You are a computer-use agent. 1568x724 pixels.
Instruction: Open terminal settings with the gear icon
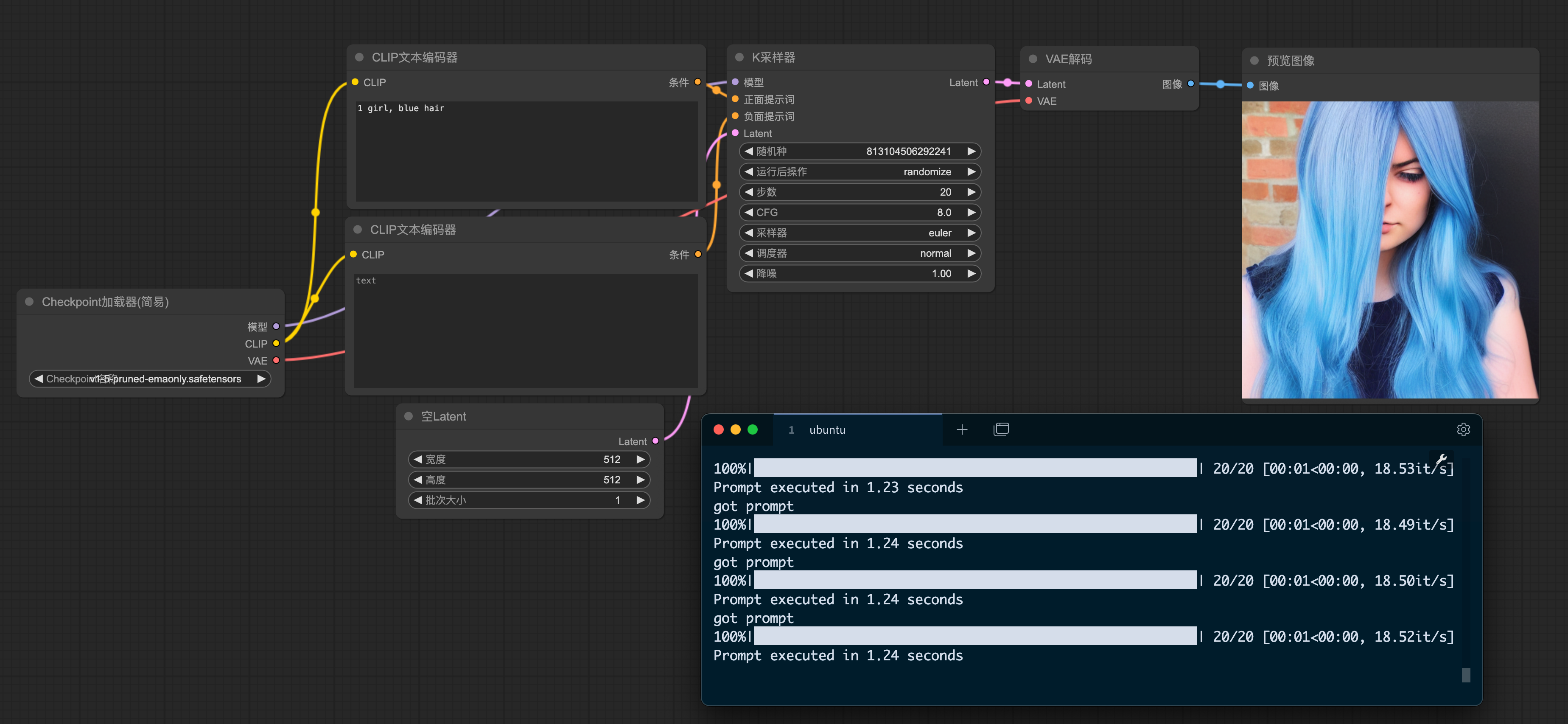pos(1463,429)
